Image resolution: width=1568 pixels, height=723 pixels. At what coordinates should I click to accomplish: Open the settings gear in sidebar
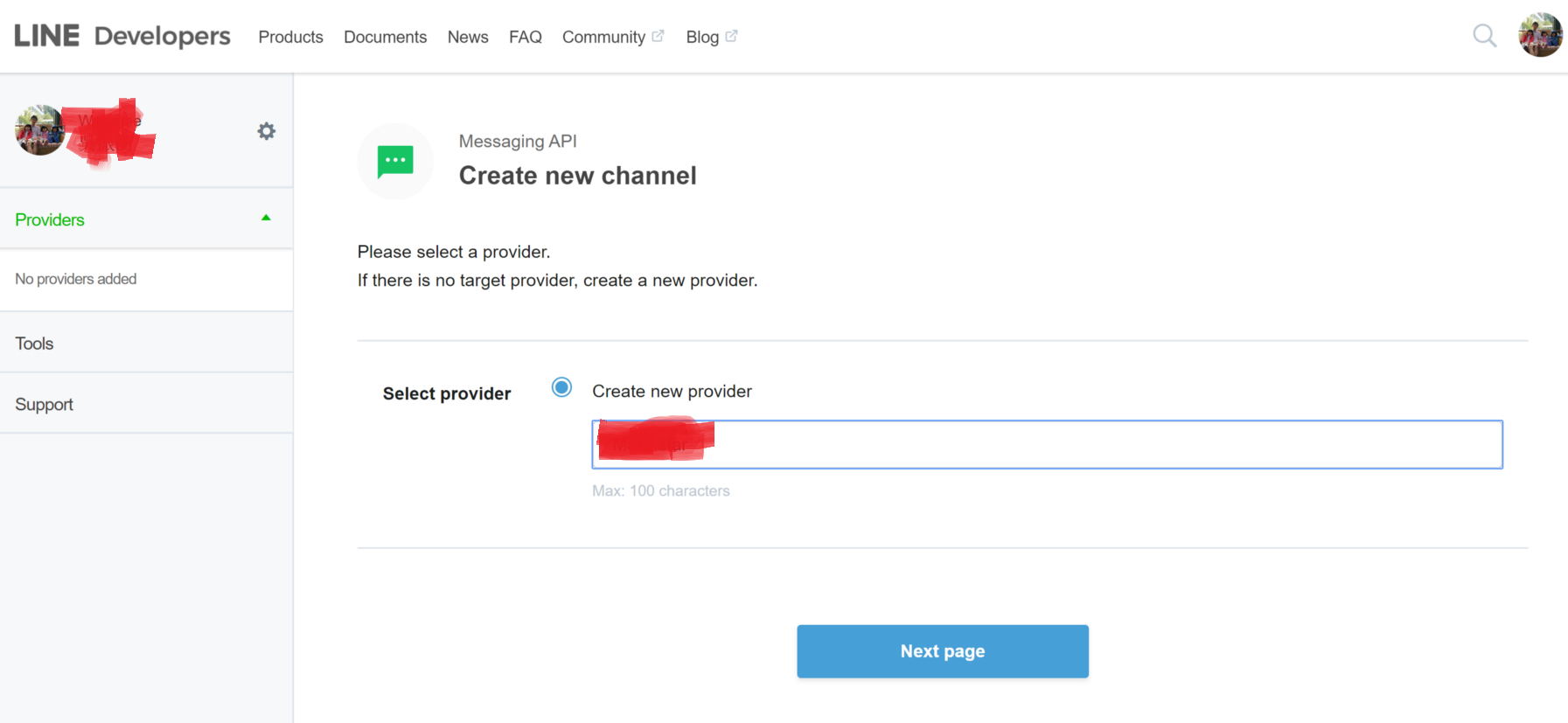pyautogui.click(x=267, y=131)
